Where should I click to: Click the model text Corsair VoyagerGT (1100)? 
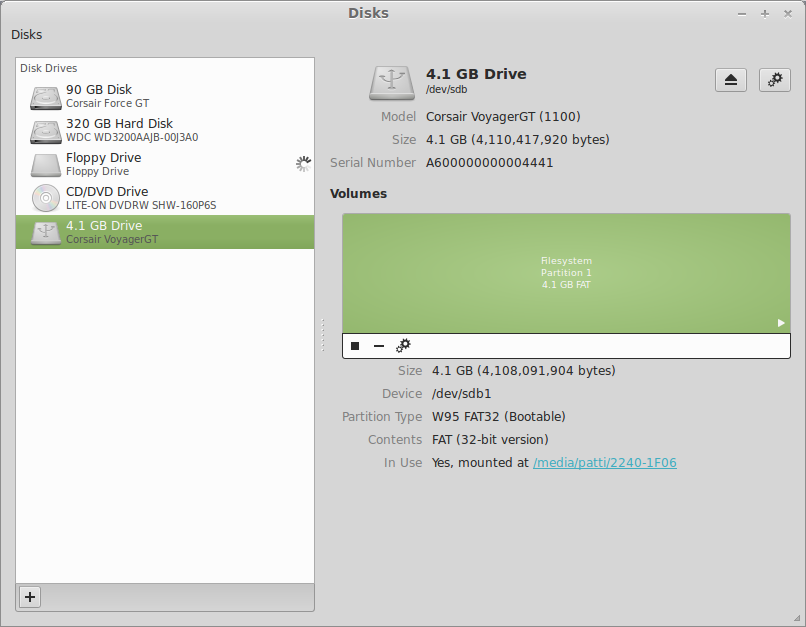503,117
